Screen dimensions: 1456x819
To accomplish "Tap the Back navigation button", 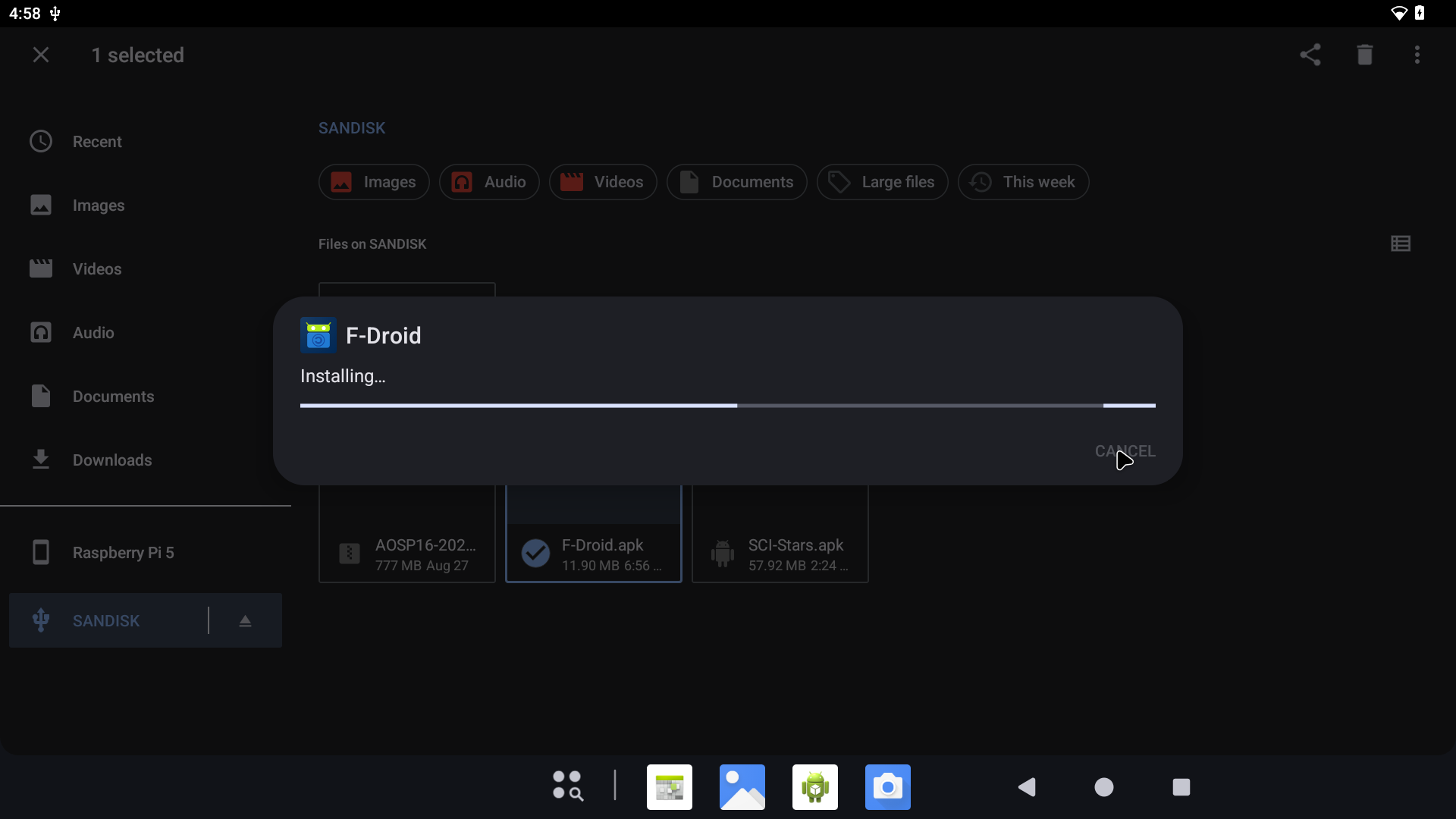I will click(x=1027, y=787).
